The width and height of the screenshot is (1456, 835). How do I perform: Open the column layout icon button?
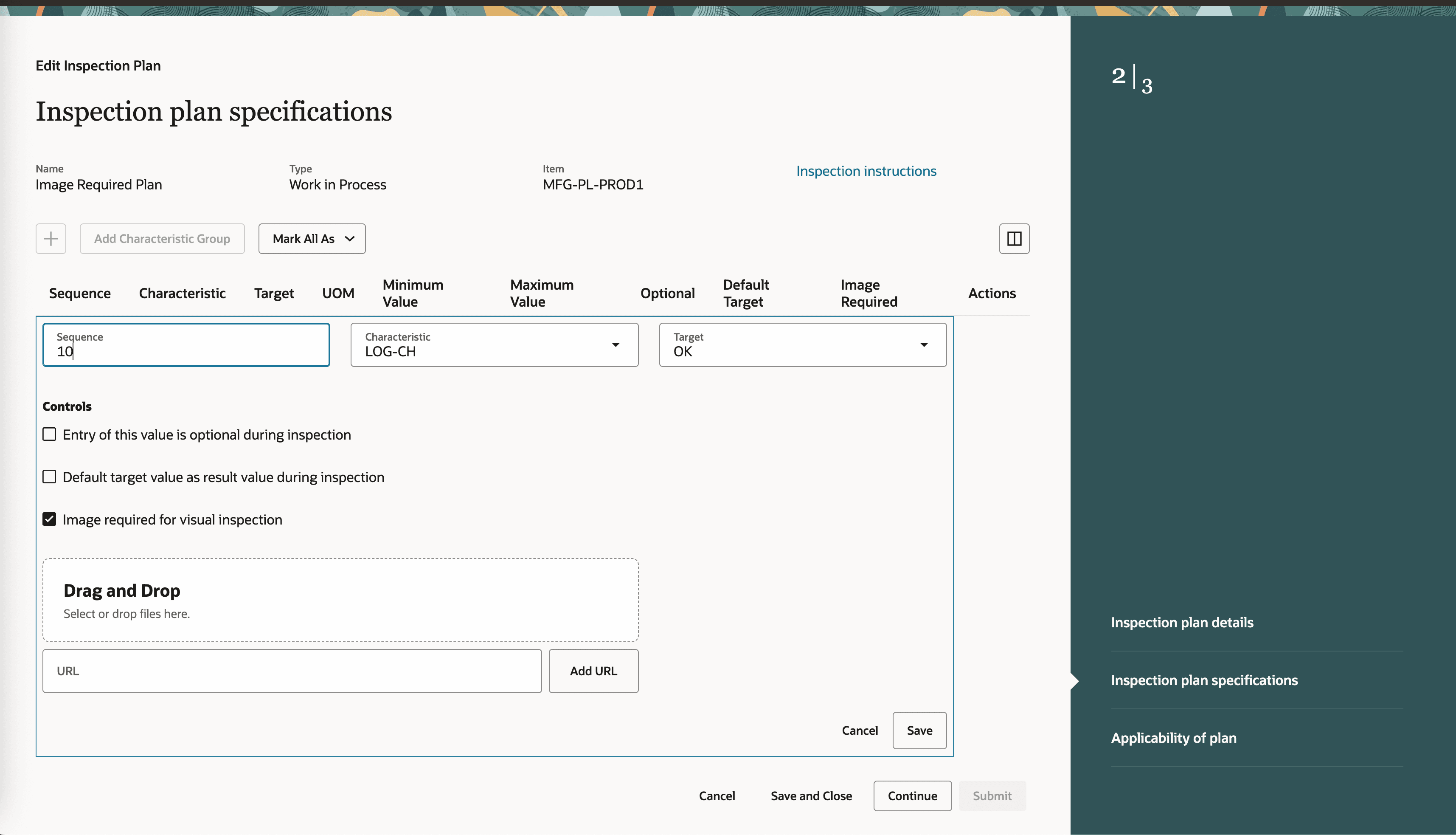1014,239
